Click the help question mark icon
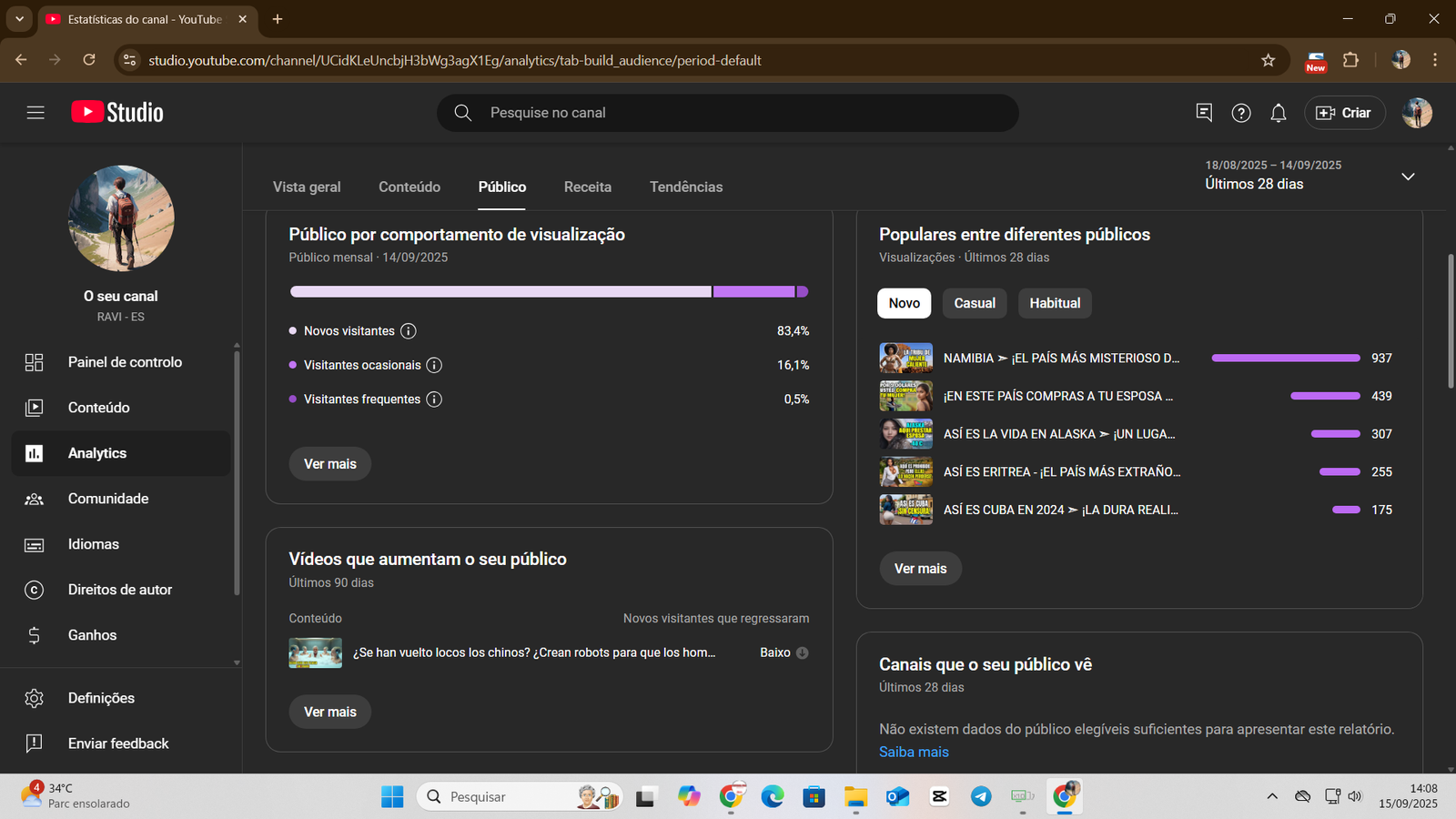1456x819 pixels. tap(1240, 113)
